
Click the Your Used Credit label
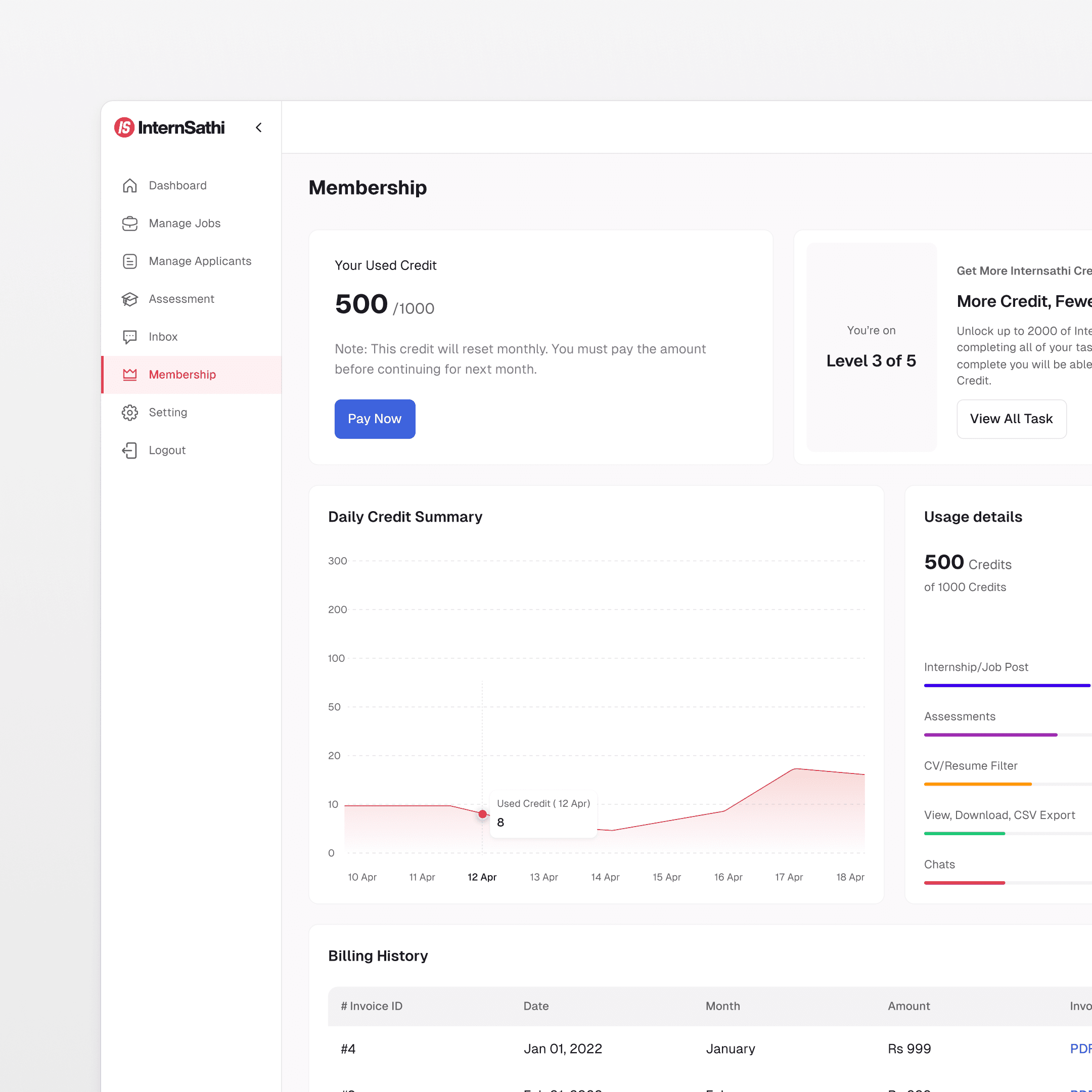coord(385,265)
